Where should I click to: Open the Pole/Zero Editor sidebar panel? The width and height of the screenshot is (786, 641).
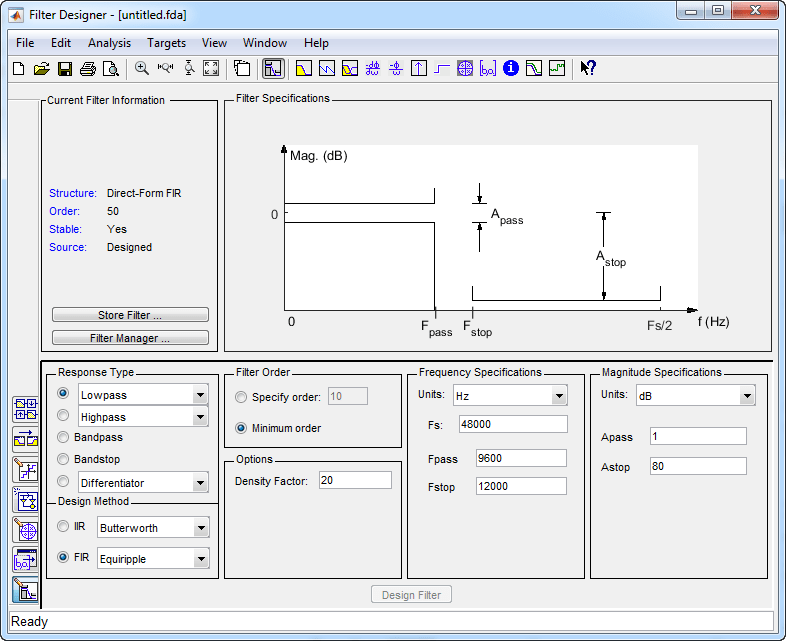click(25, 530)
